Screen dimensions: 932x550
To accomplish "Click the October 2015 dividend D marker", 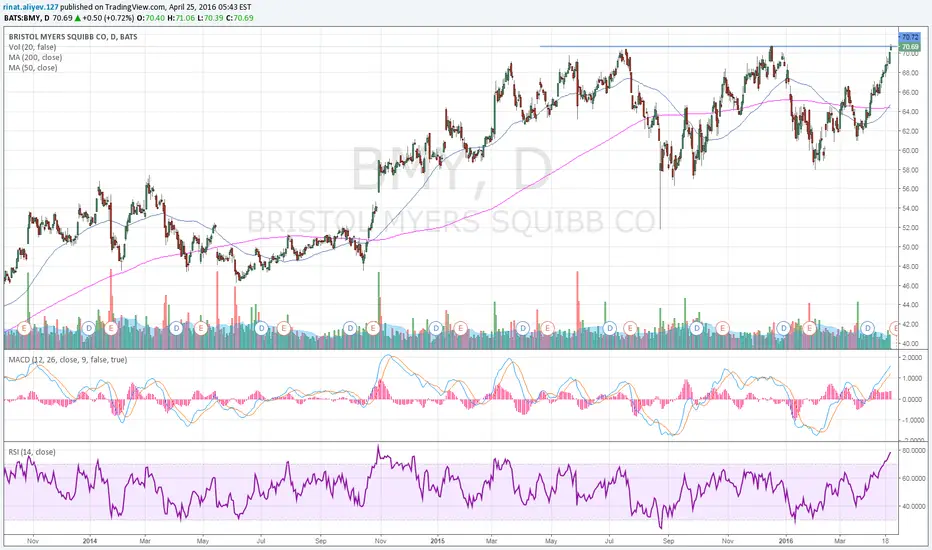I will point(697,328).
